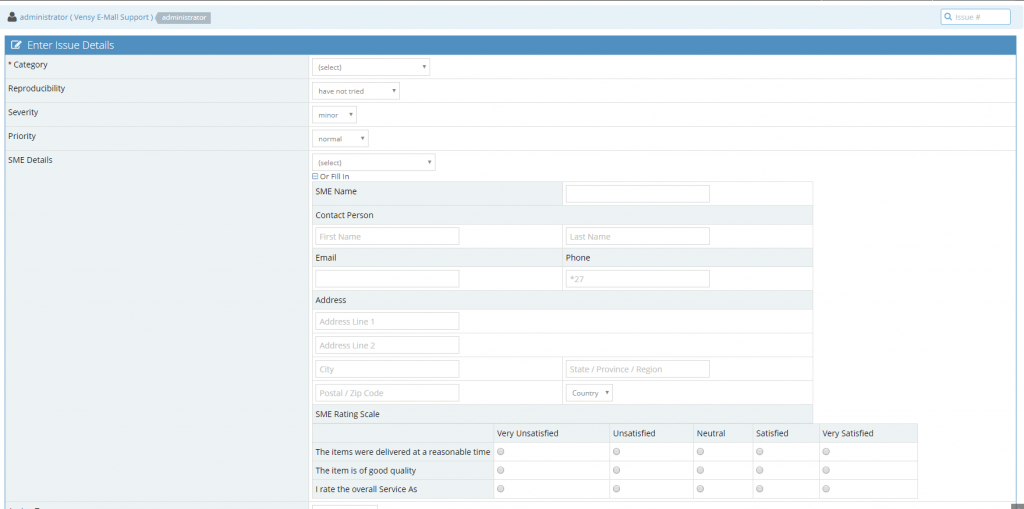Open the SME Details select dropdown
The image size is (1024, 509).
point(373,162)
